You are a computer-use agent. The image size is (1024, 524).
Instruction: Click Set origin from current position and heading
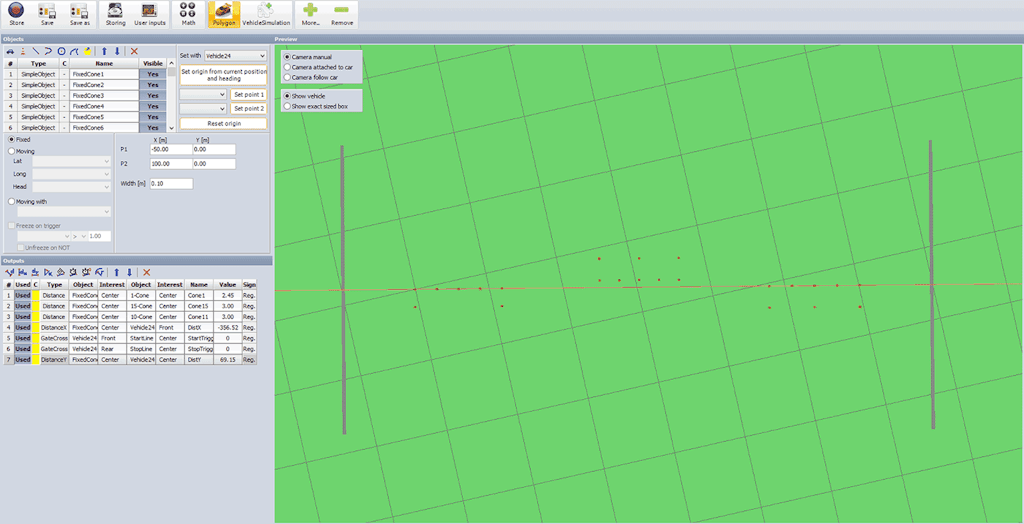pyautogui.click(x=223, y=74)
